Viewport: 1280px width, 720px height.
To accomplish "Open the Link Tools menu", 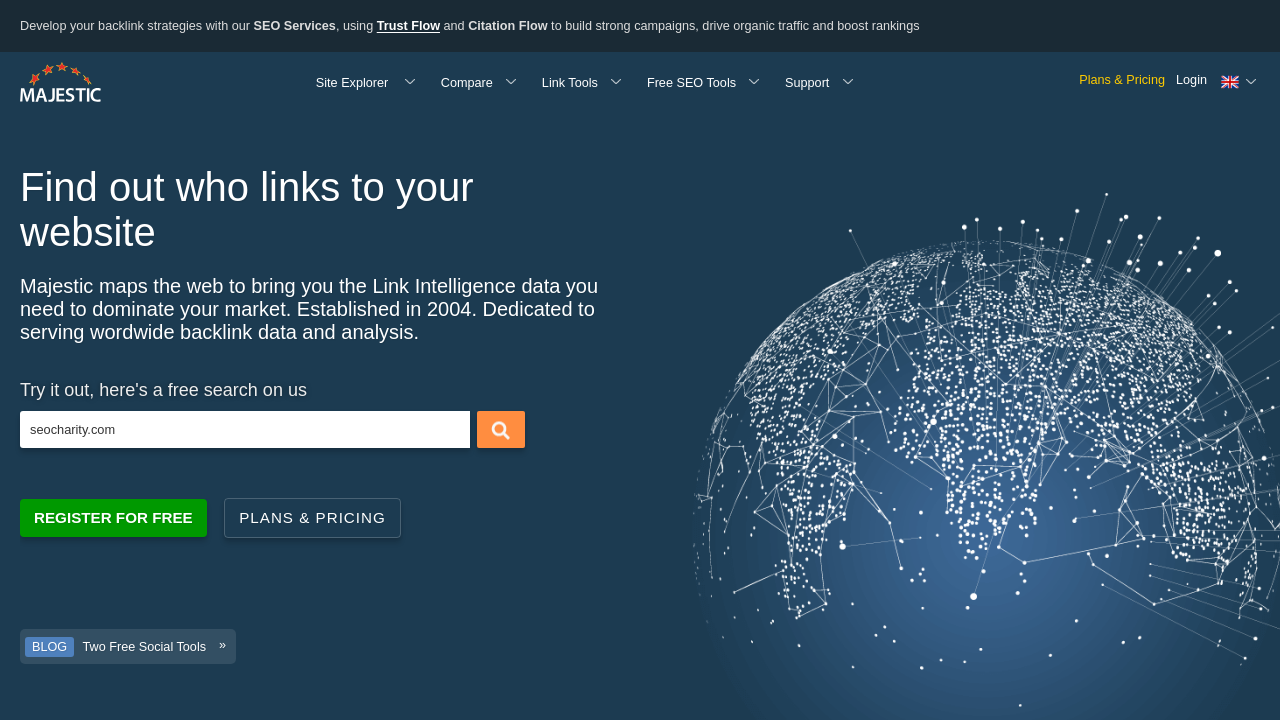I will click(x=570, y=83).
